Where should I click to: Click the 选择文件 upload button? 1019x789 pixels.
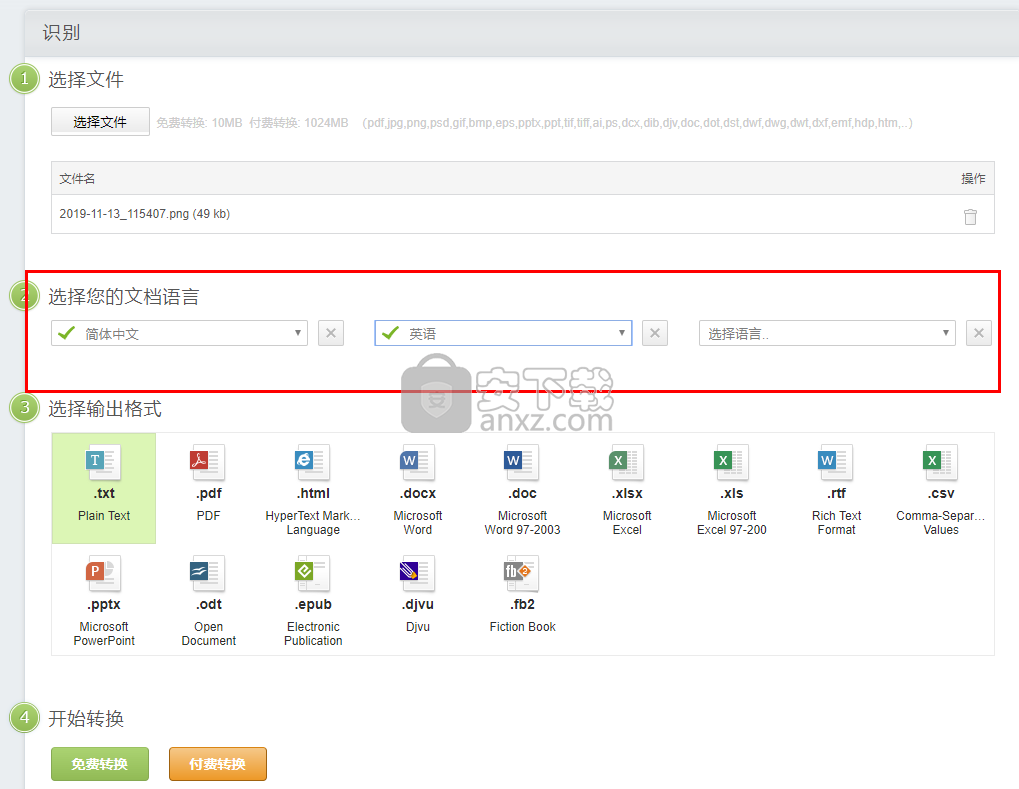pos(100,122)
